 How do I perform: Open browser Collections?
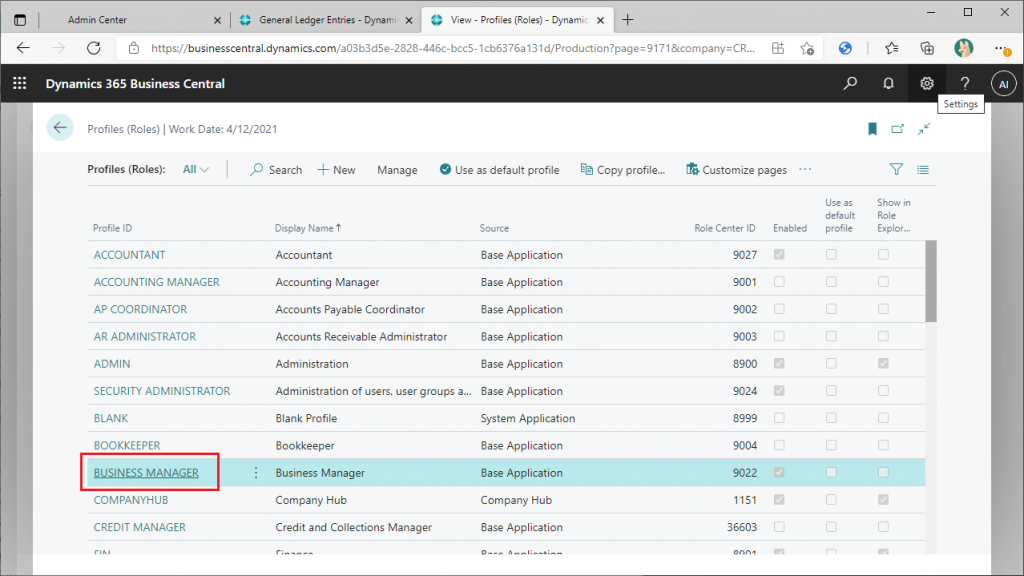tap(927, 48)
